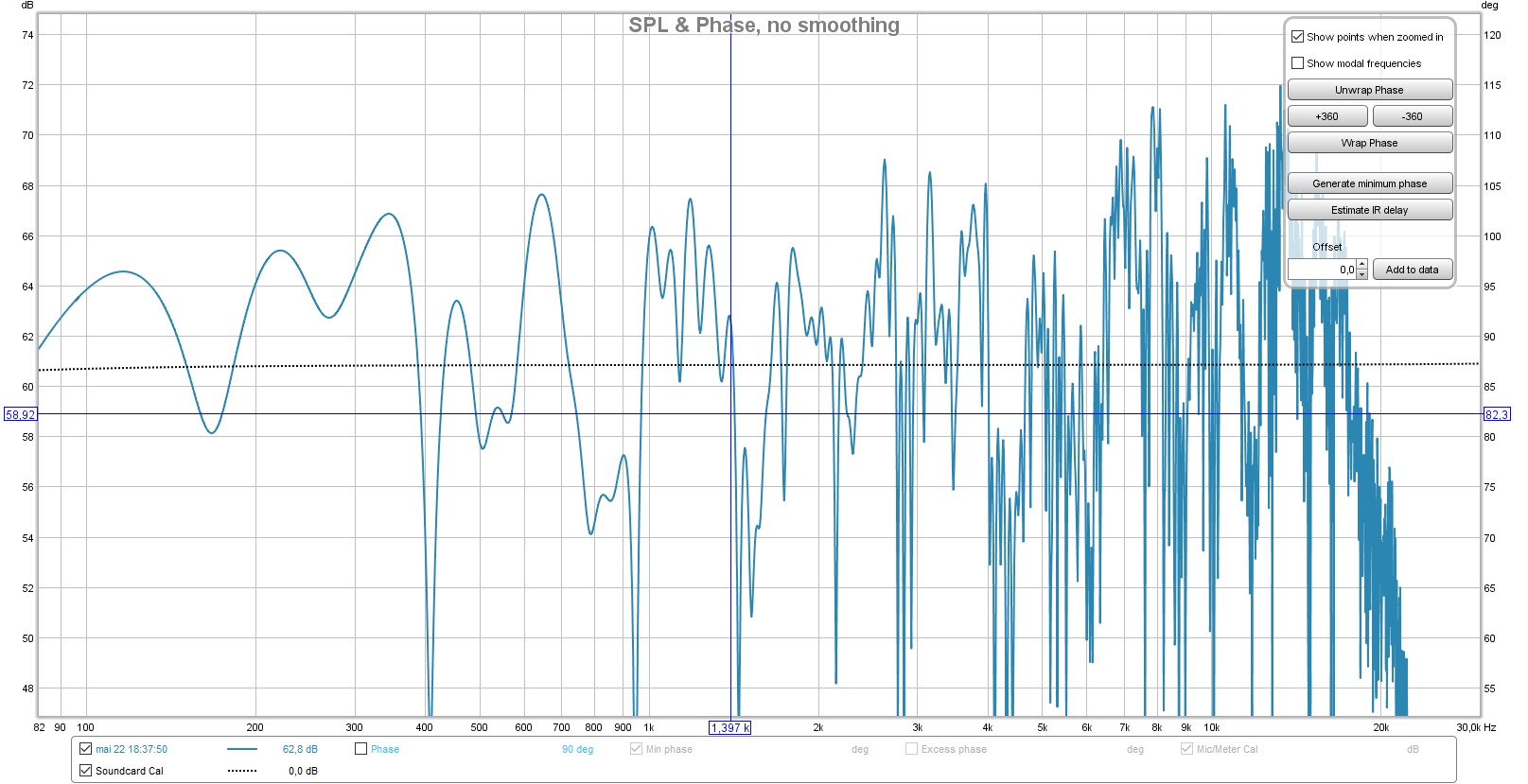Screen dimensions: 1528x784
Task: Click the Wrap Phase button
Action: pos(1369,143)
